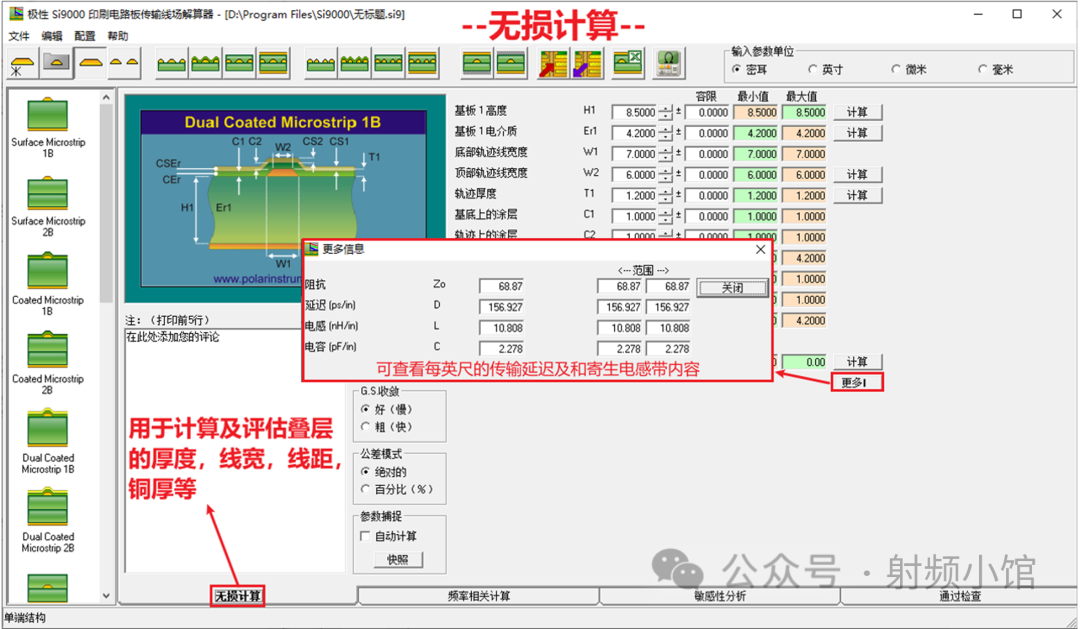Viewport: 1080px width, 629px height.
Task: Enable the 自动计算 checkbox
Action: 366,537
